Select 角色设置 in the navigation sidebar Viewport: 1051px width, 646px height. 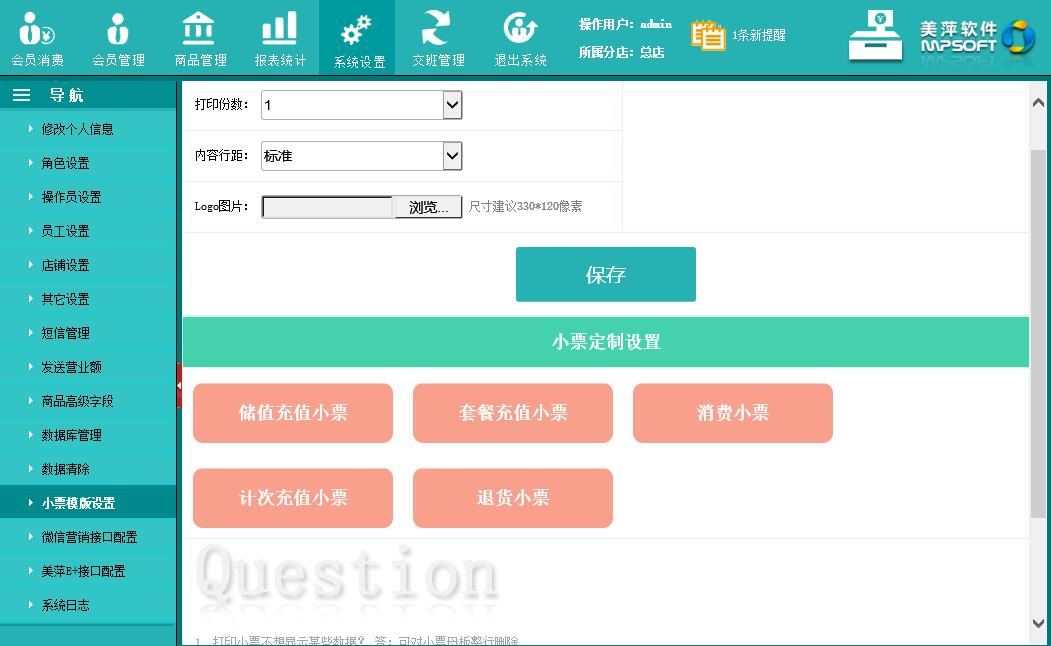[x=66, y=163]
